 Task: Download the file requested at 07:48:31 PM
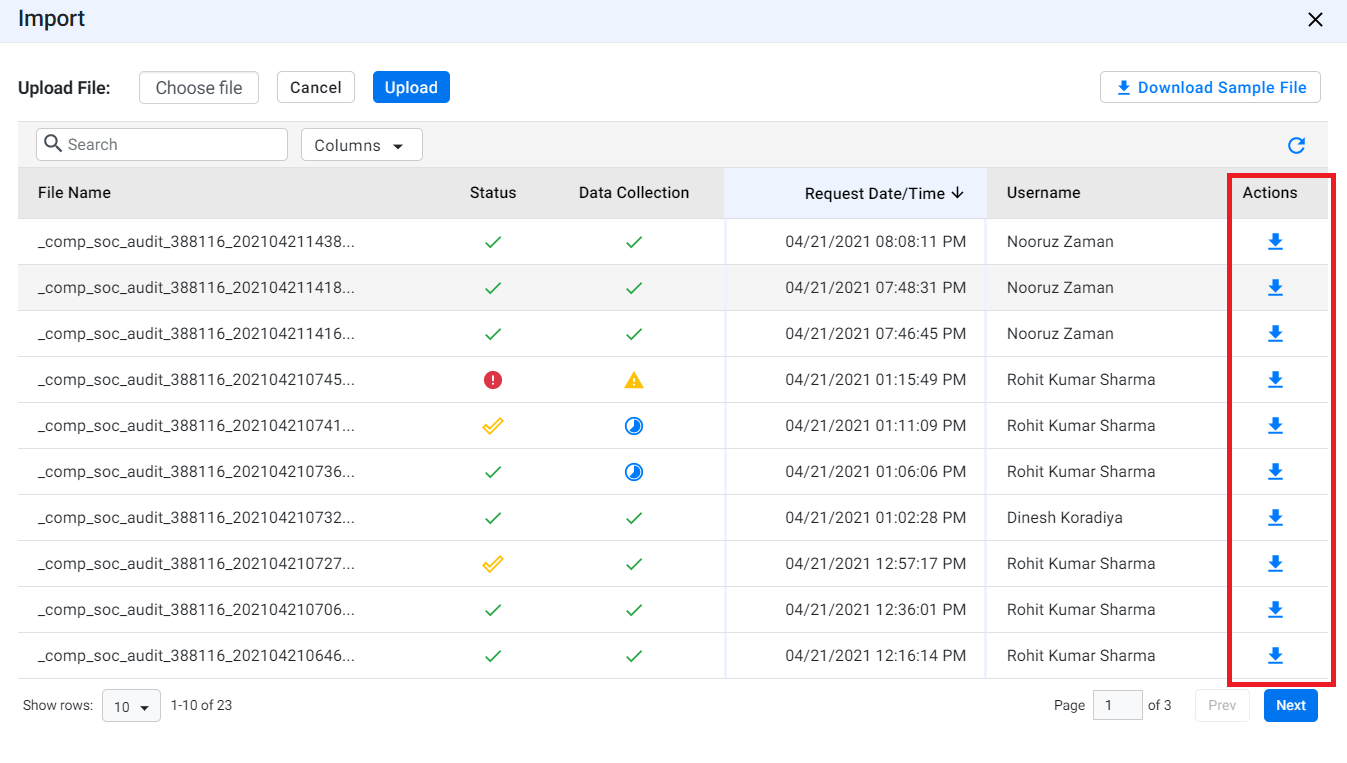(x=1275, y=288)
